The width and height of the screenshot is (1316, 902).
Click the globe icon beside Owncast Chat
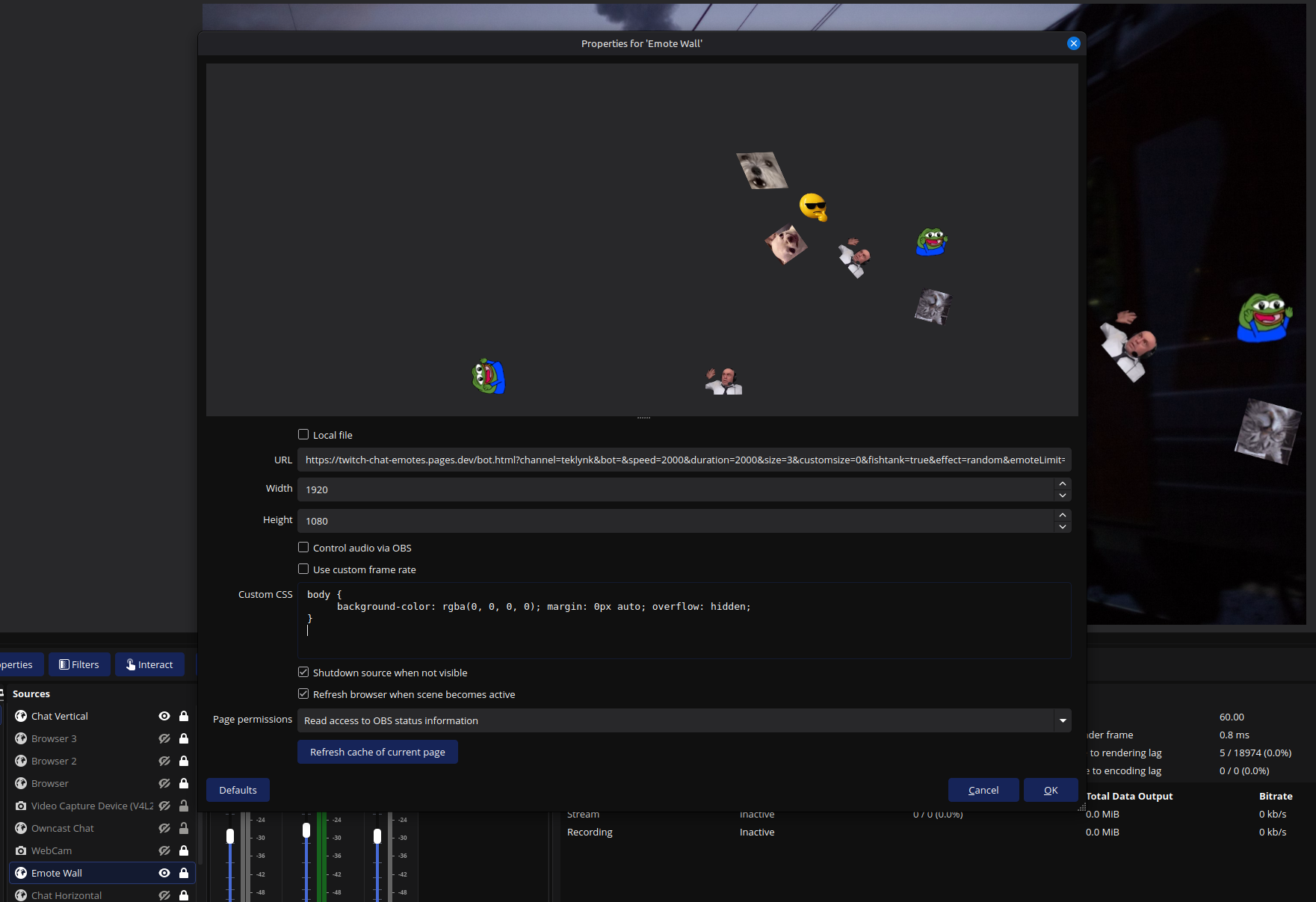tap(21, 828)
